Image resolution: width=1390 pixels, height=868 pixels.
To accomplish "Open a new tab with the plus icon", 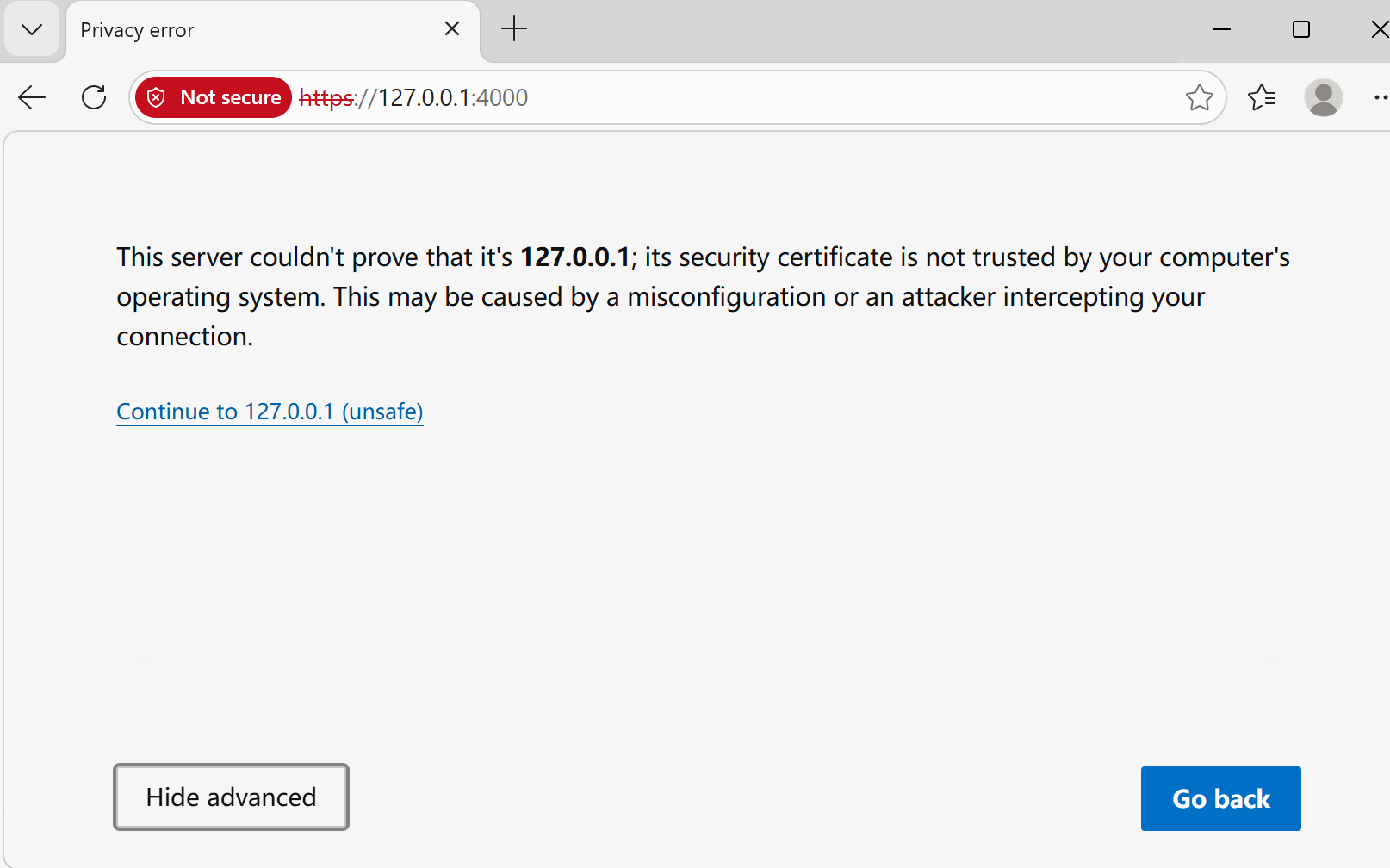I will pyautogui.click(x=514, y=28).
